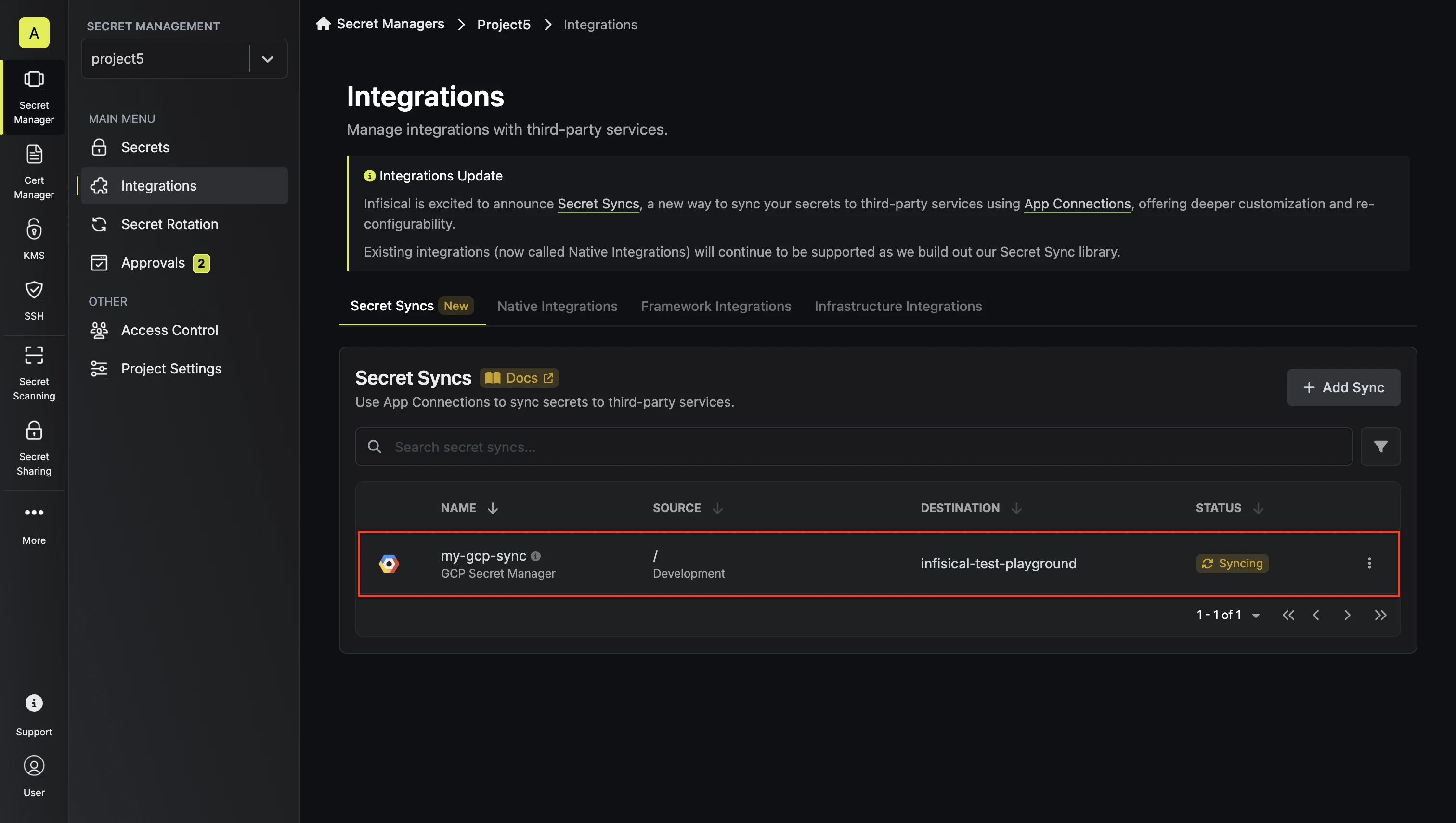Image resolution: width=1456 pixels, height=823 pixels.
Task: Open the filter button next to search
Action: [1380, 447]
